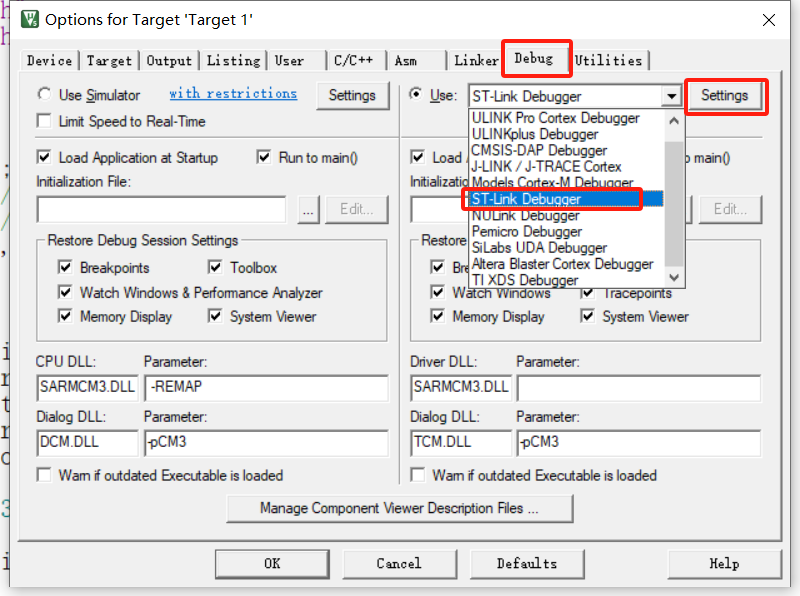Open the Utilities tab
The width and height of the screenshot is (800, 596).
[x=609, y=61]
